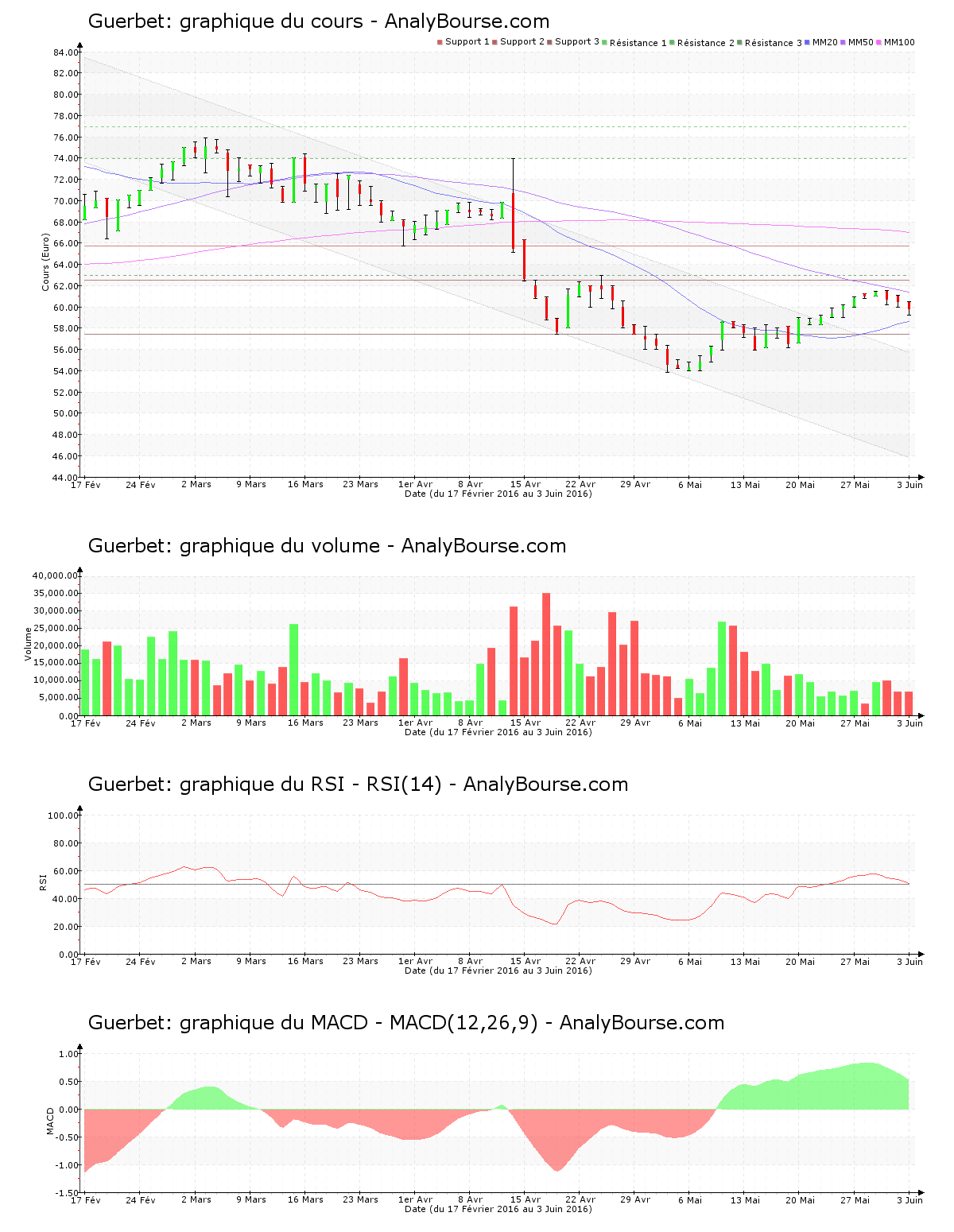Click the -0.50 tick on MACD chart

pos(65,1137)
